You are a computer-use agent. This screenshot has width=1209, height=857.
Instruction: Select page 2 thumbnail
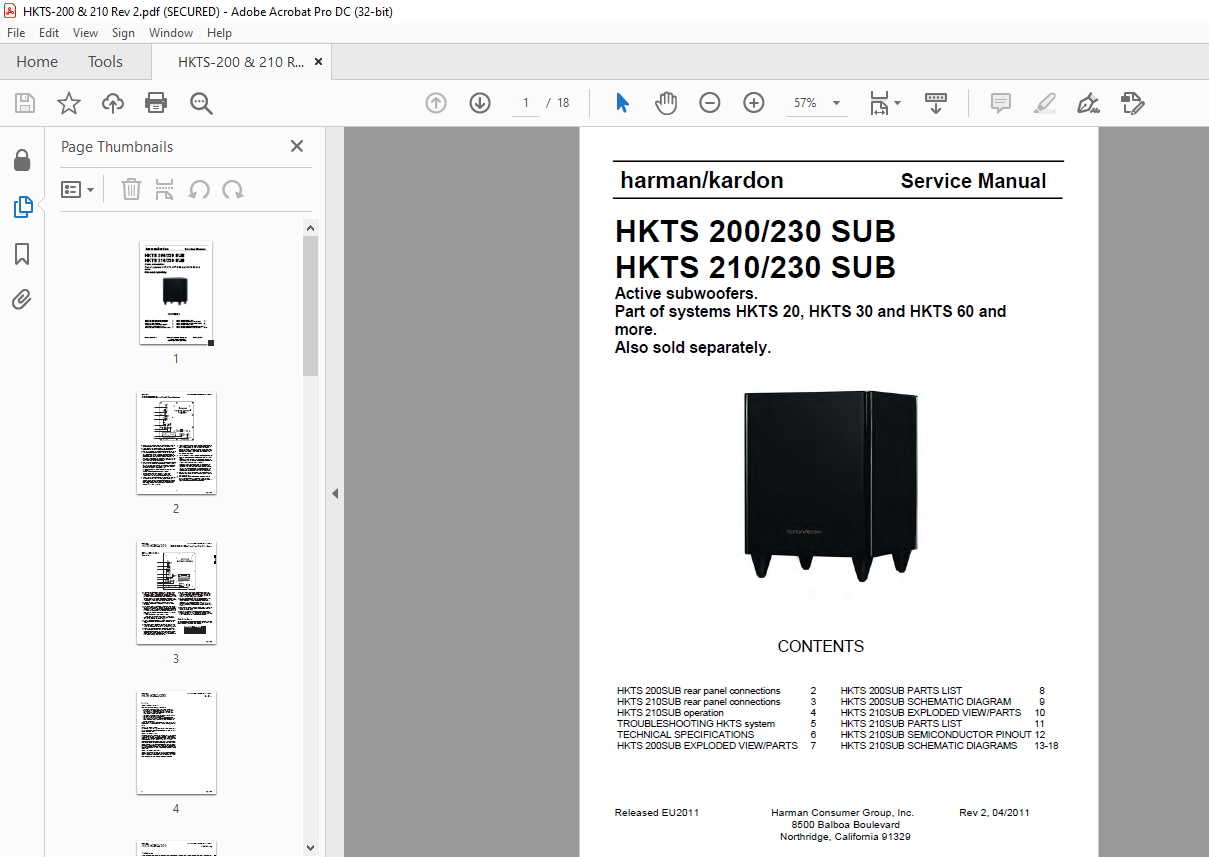(x=176, y=443)
